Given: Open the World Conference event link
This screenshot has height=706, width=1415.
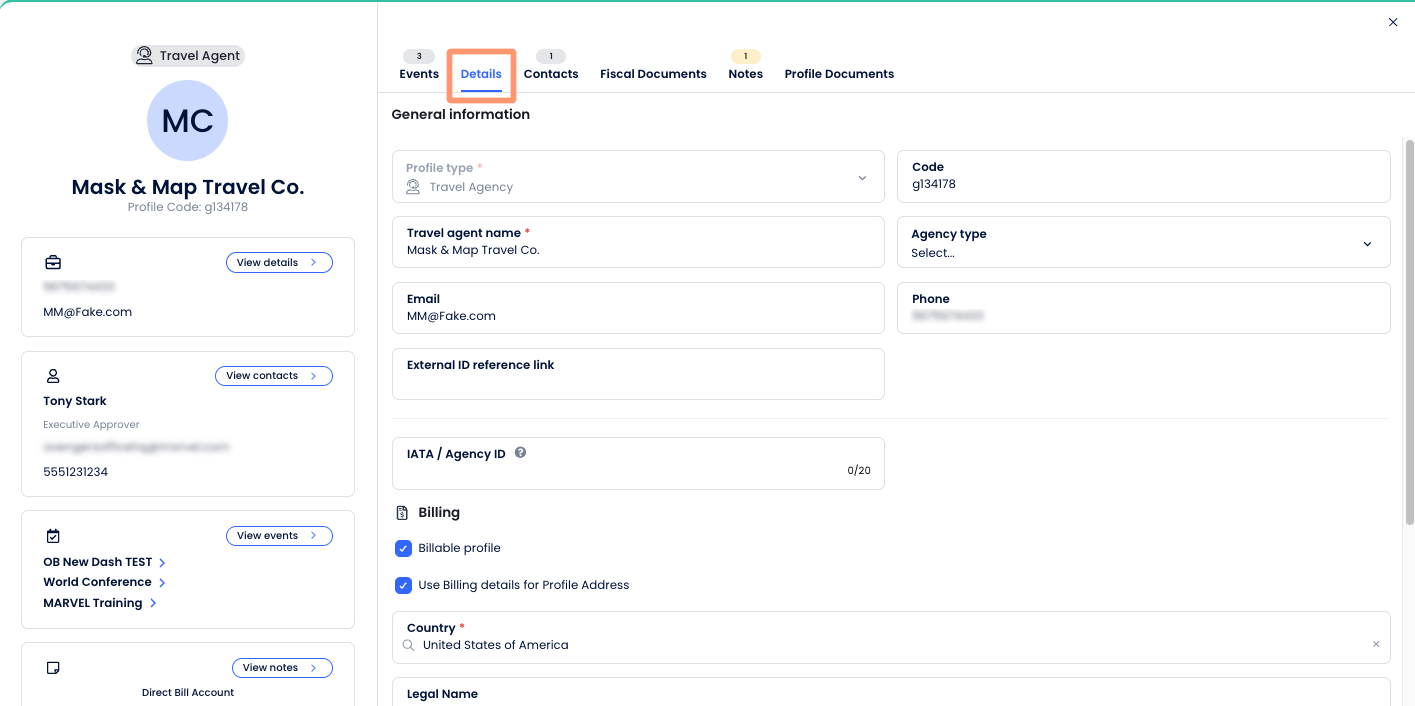Looking at the screenshot, I should [98, 582].
